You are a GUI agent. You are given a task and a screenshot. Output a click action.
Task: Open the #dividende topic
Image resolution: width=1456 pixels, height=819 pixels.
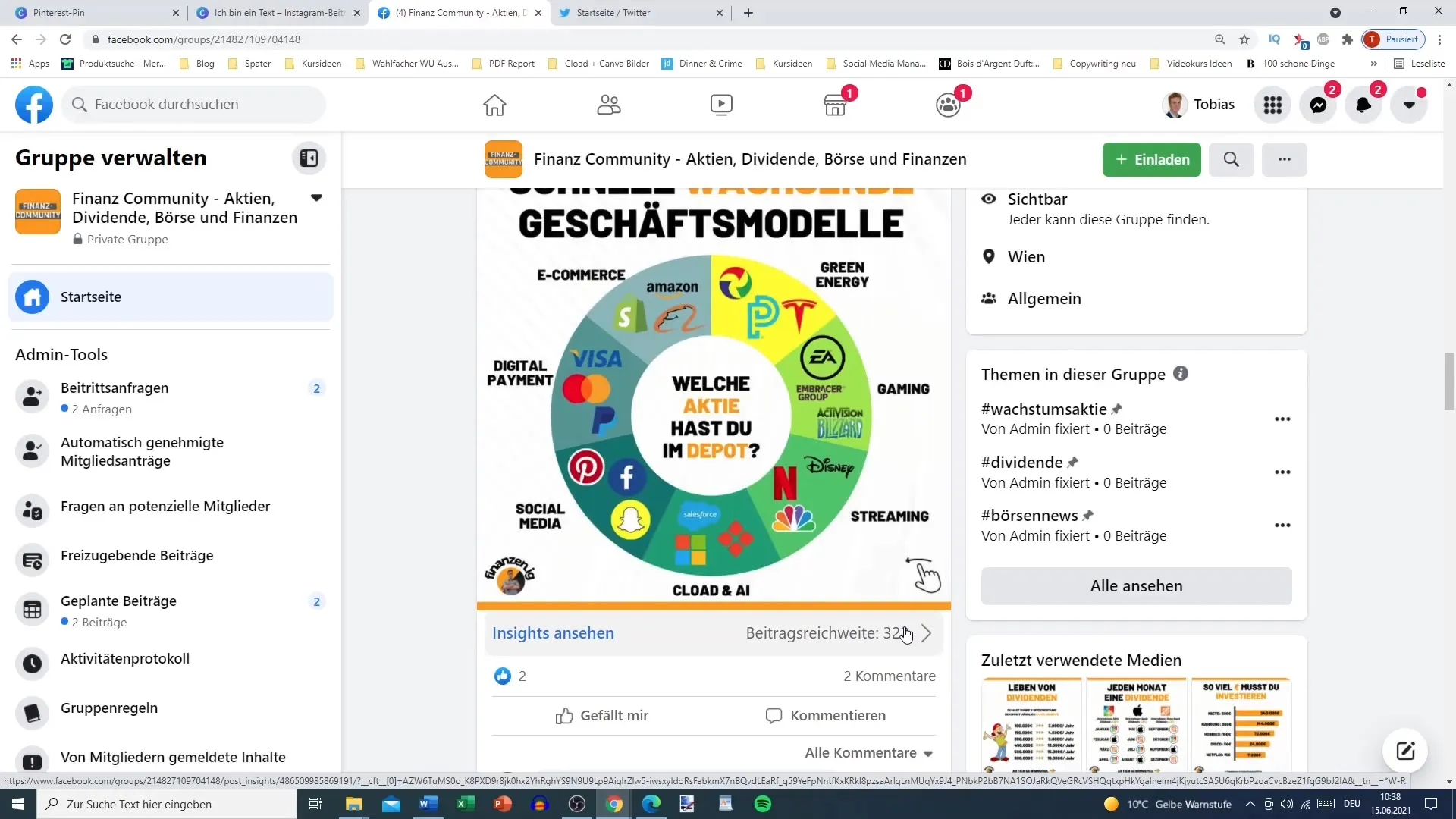1021,463
